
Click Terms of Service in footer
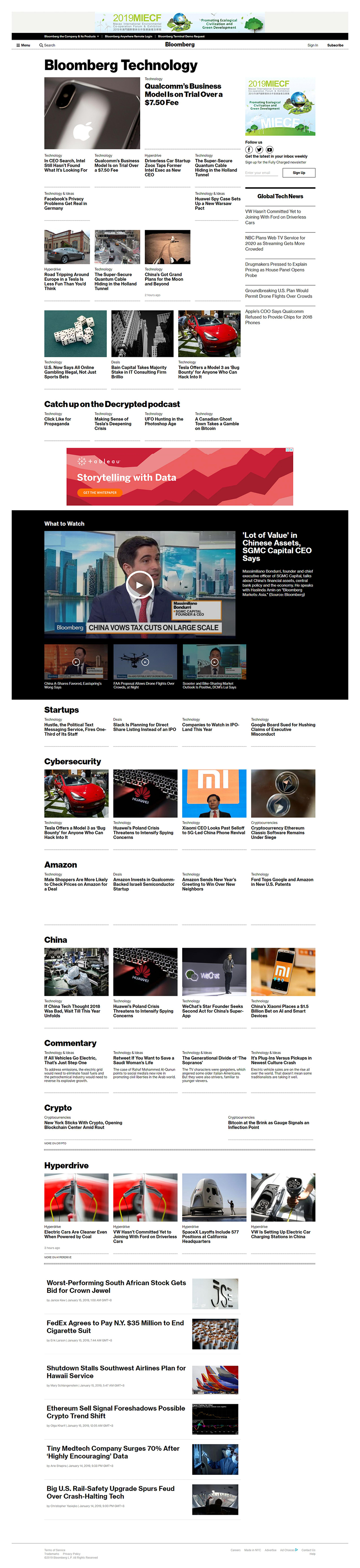point(55,1550)
